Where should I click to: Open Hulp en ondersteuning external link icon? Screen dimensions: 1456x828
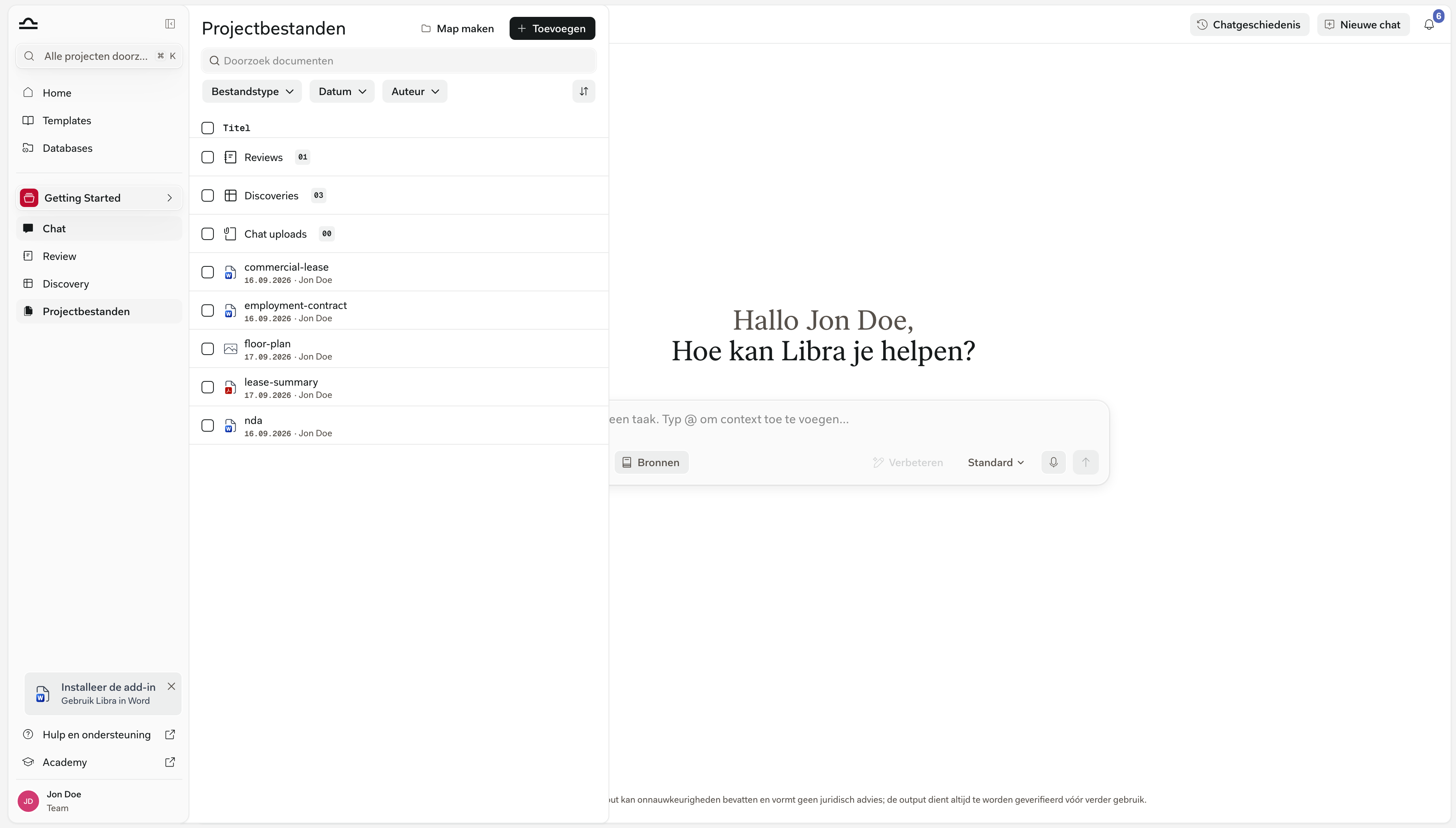(170, 734)
